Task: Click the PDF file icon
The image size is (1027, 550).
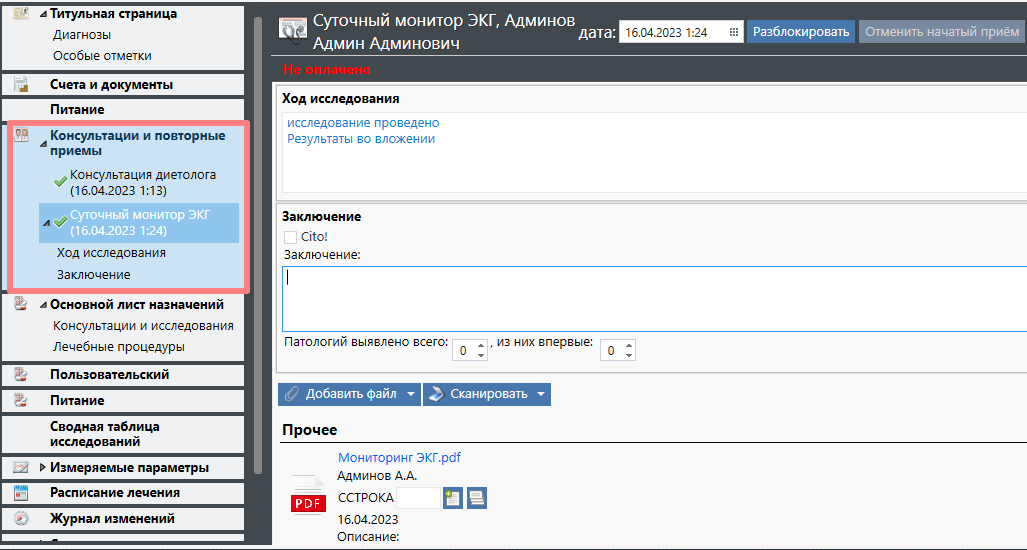Action: coord(308,502)
